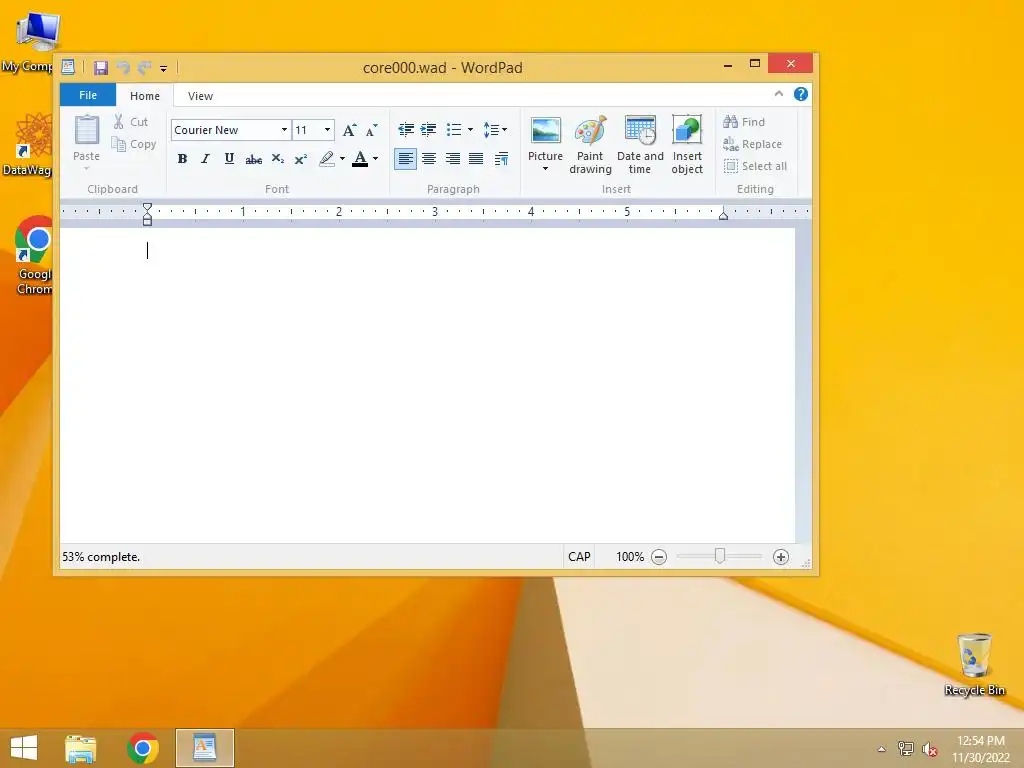Open the File menu
This screenshot has width=1024, height=768.
click(x=88, y=95)
